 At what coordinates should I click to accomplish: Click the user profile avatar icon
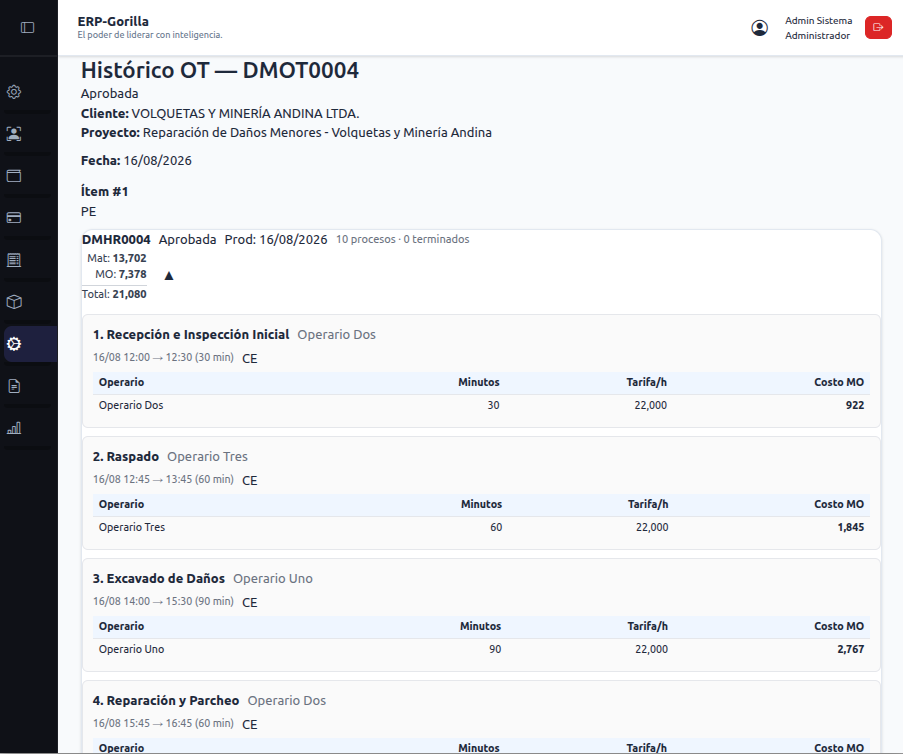tap(760, 28)
